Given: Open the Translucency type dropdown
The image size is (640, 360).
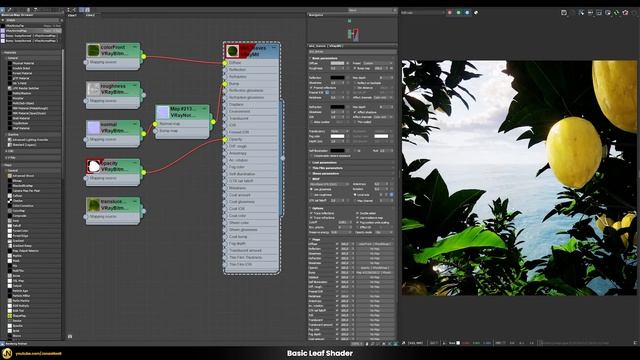Looking at the screenshot, I should point(339,131).
